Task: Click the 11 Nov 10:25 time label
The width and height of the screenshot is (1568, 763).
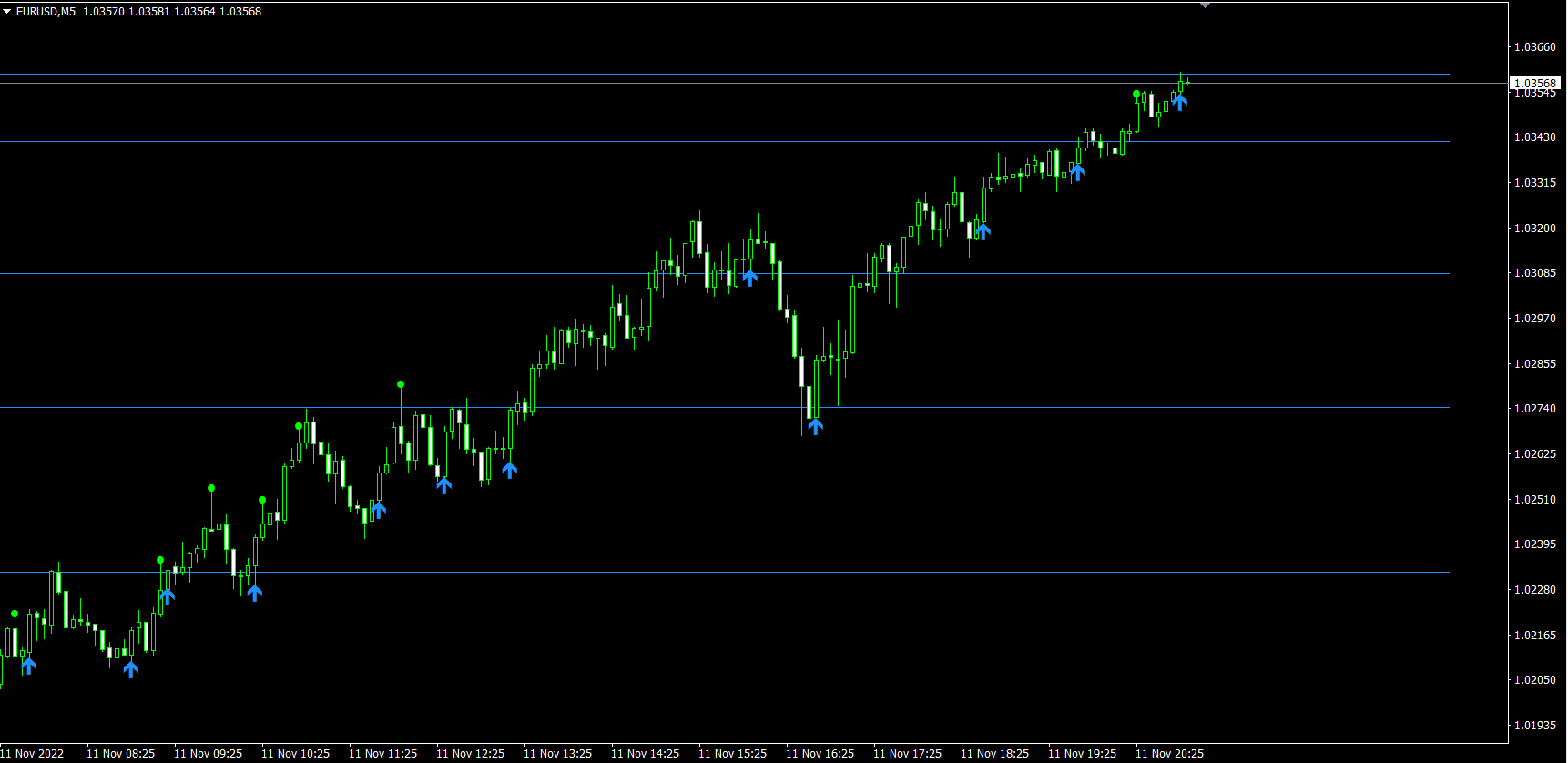Action: click(x=296, y=754)
